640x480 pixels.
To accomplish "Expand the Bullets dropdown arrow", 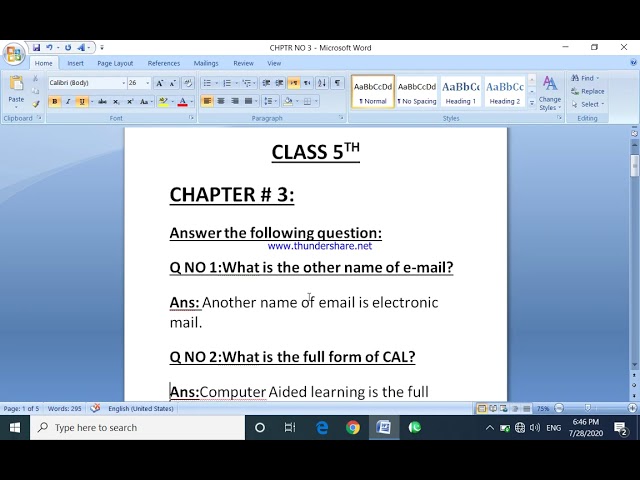I will click(216, 83).
